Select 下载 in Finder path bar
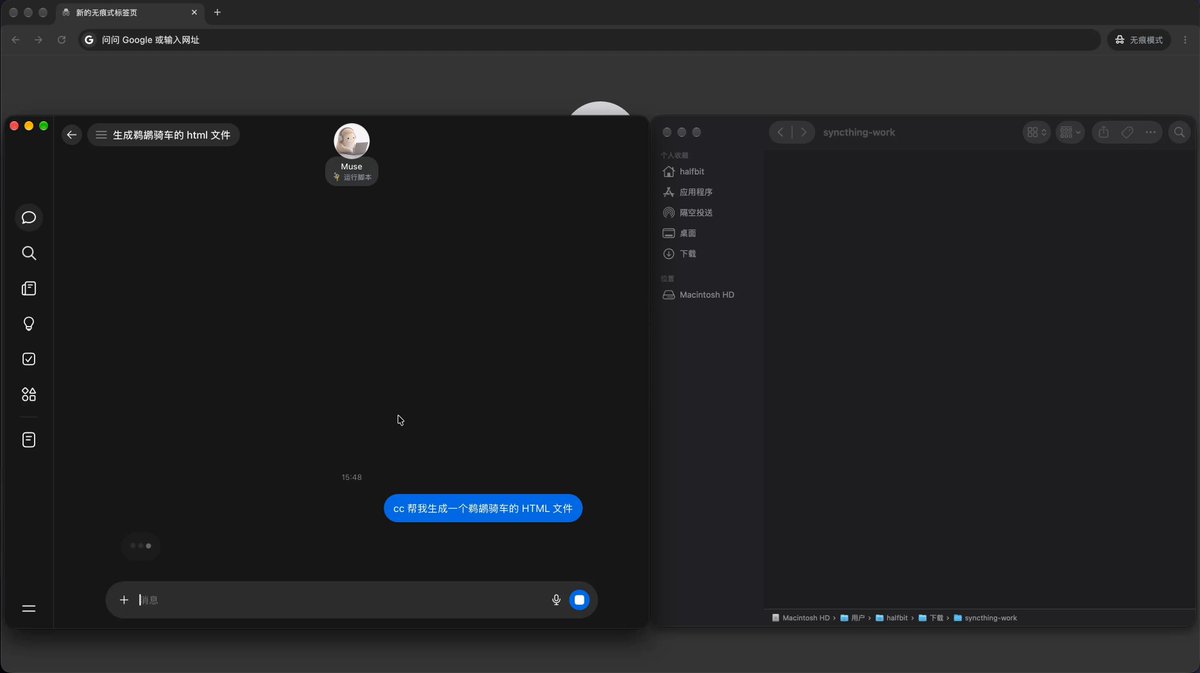1200x673 pixels. coord(931,618)
